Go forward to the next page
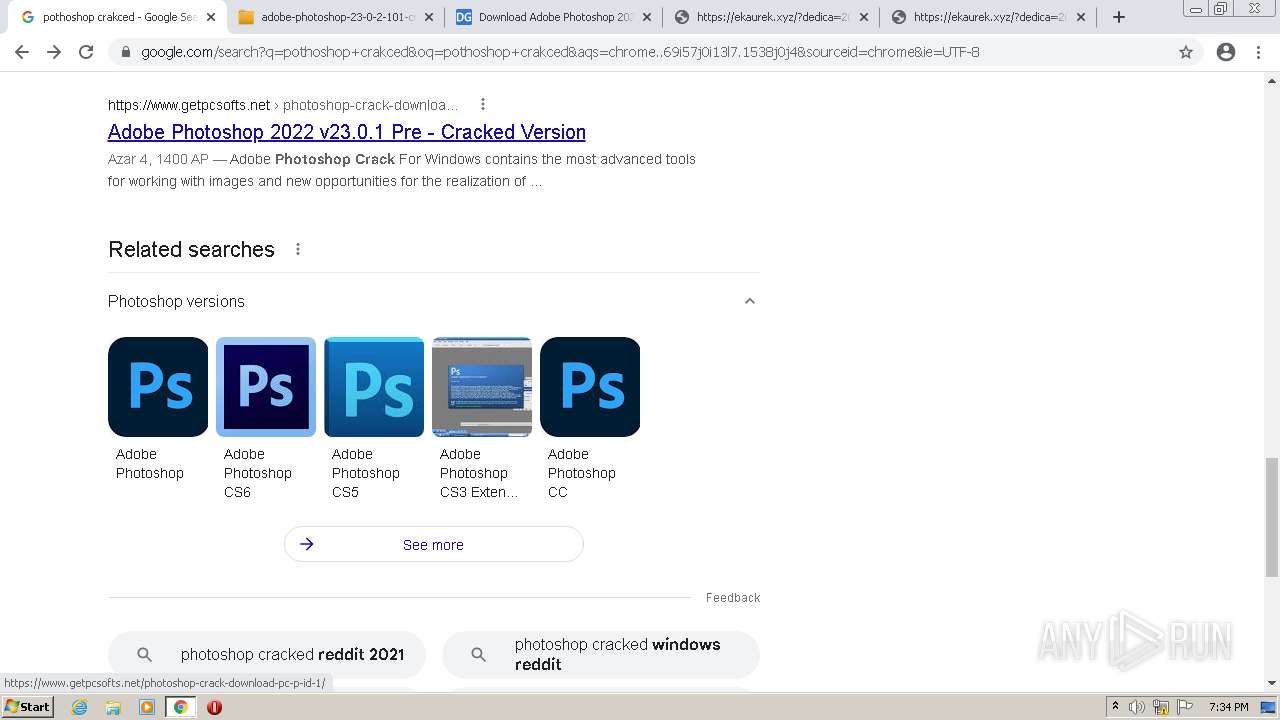1280x720 pixels. pyautogui.click(x=54, y=52)
